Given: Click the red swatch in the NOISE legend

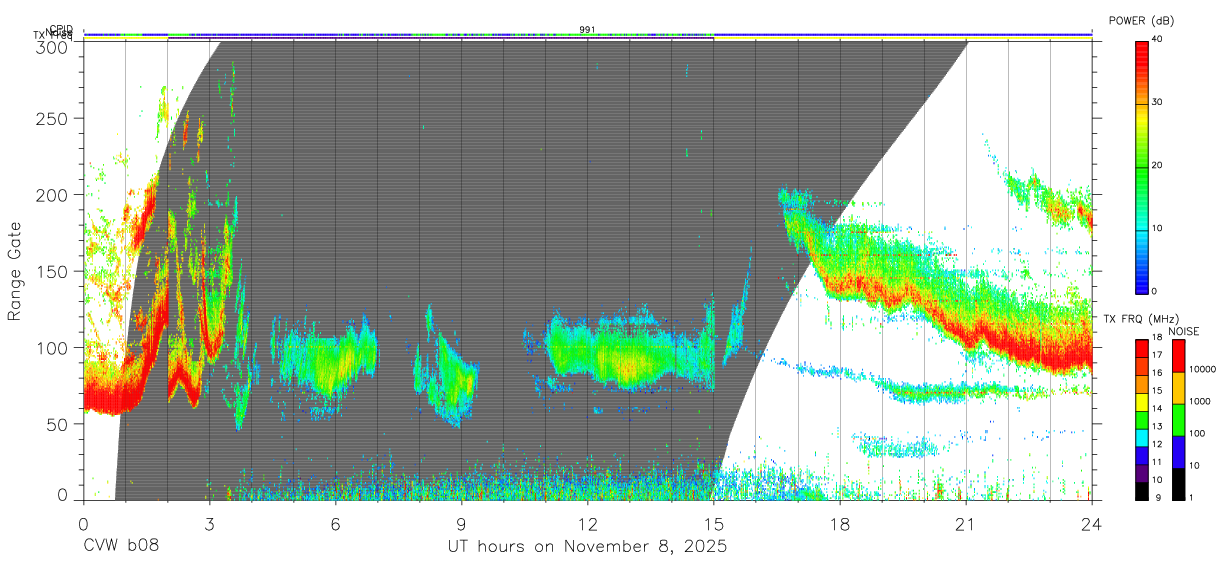Looking at the screenshot, I should 1177,356.
